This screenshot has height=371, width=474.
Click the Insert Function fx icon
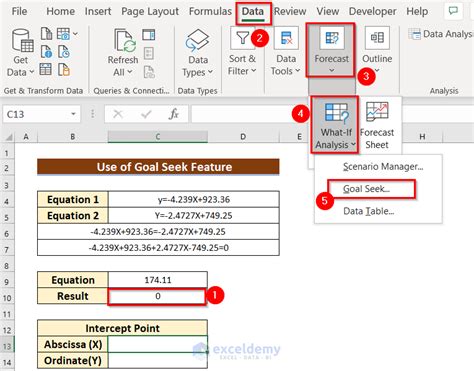coord(174,114)
